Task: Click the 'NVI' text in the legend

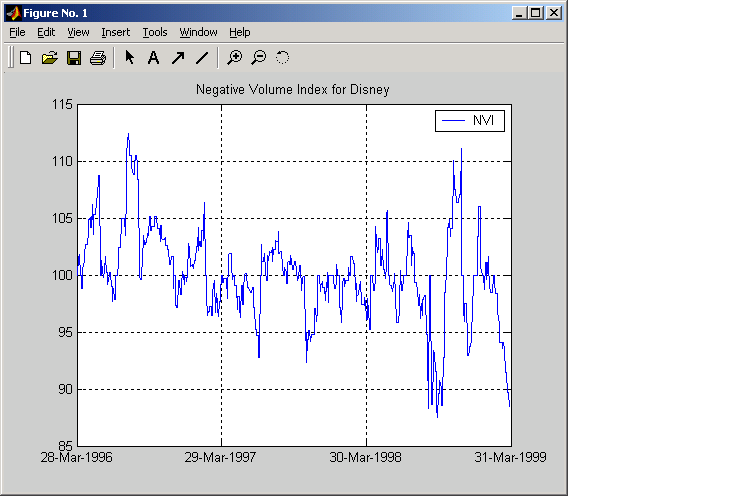Action: (x=483, y=121)
